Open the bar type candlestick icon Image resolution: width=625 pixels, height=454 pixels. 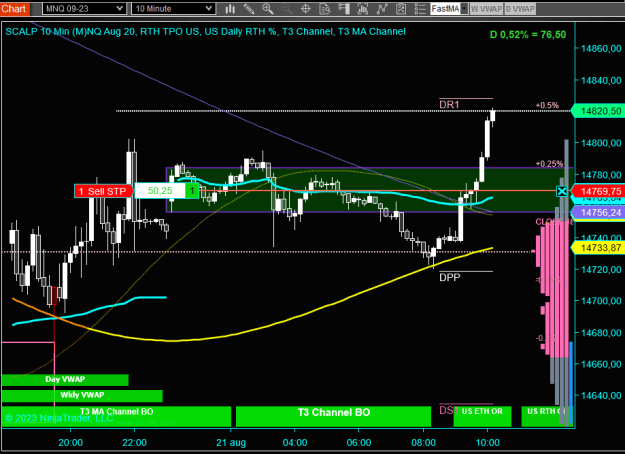click(x=230, y=9)
